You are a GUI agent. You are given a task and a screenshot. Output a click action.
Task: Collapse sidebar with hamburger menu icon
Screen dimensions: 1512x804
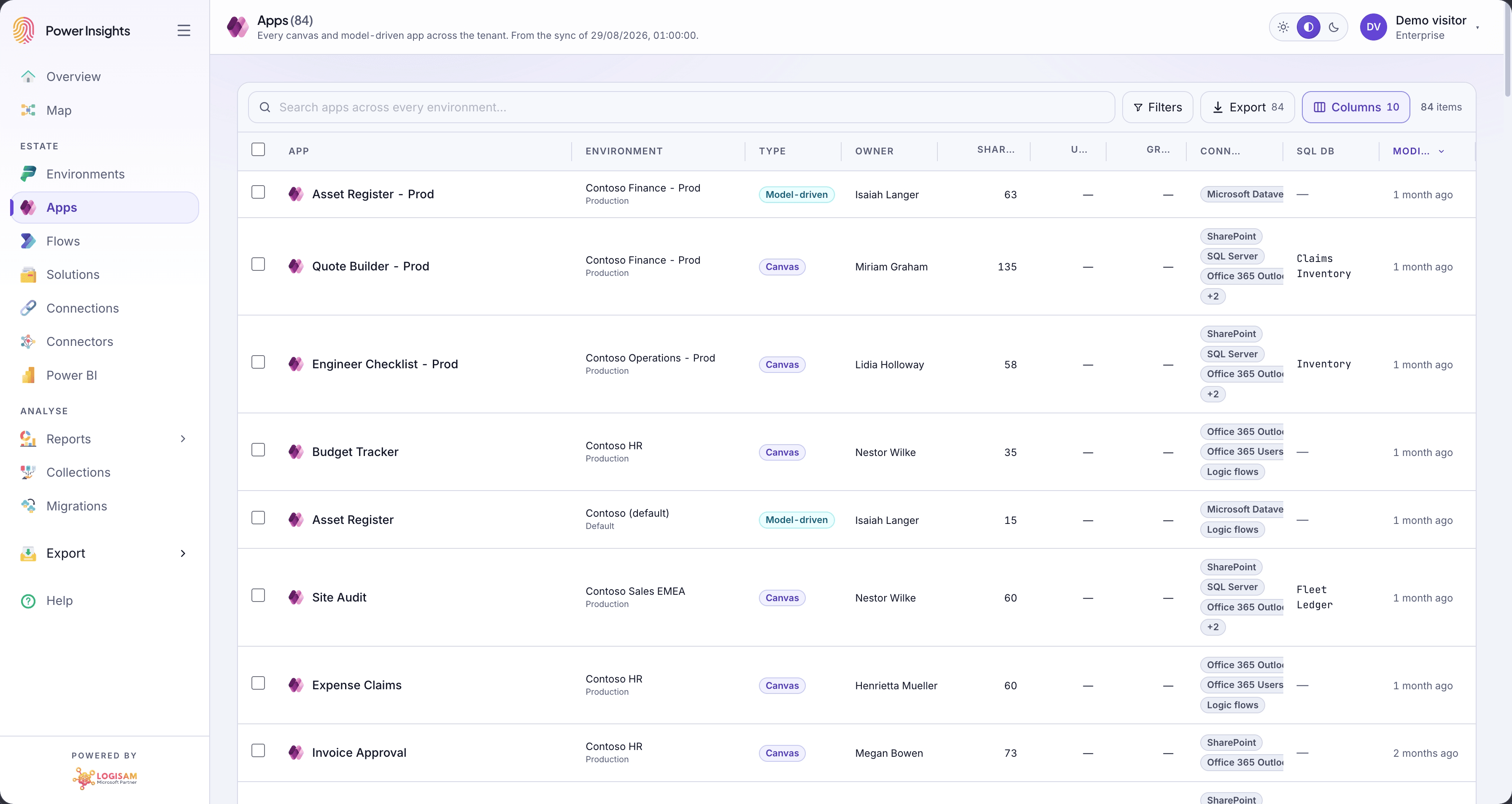pyautogui.click(x=184, y=30)
